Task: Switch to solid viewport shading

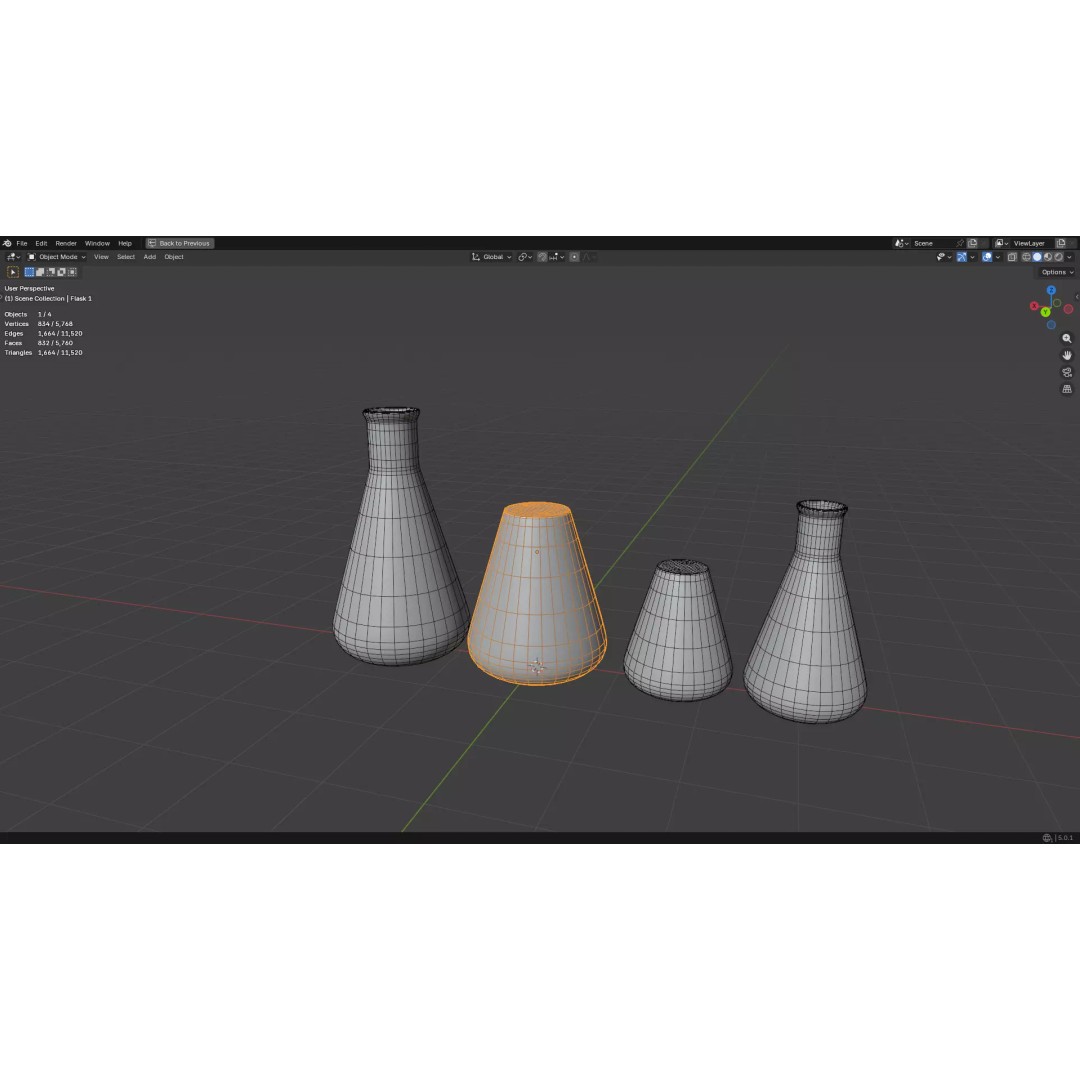Action: 1037,257
